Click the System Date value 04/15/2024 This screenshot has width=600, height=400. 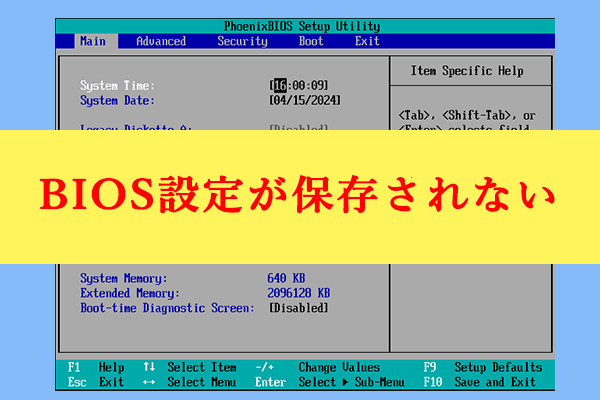click(305, 100)
